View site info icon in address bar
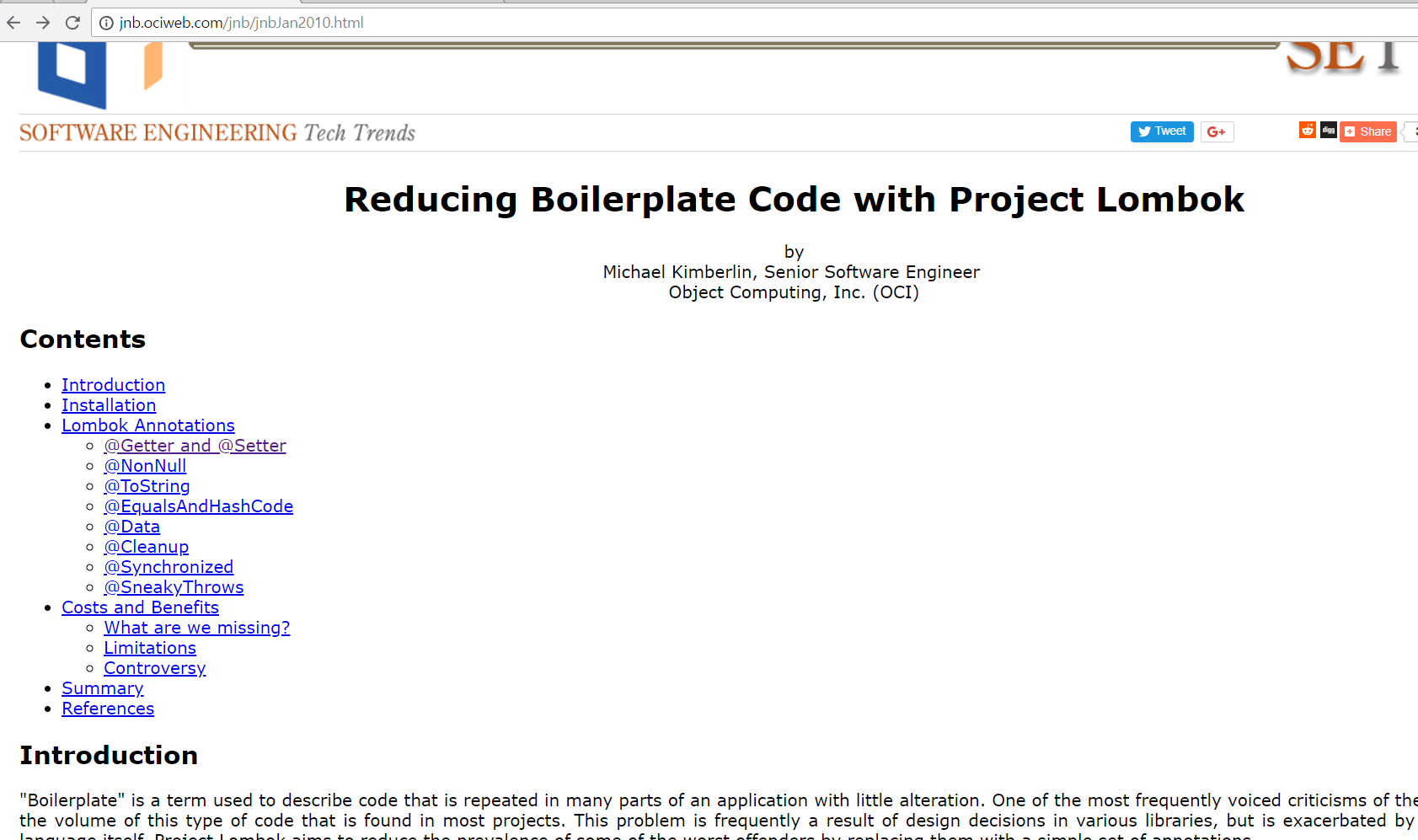1418x840 pixels. pyautogui.click(x=106, y=23)
